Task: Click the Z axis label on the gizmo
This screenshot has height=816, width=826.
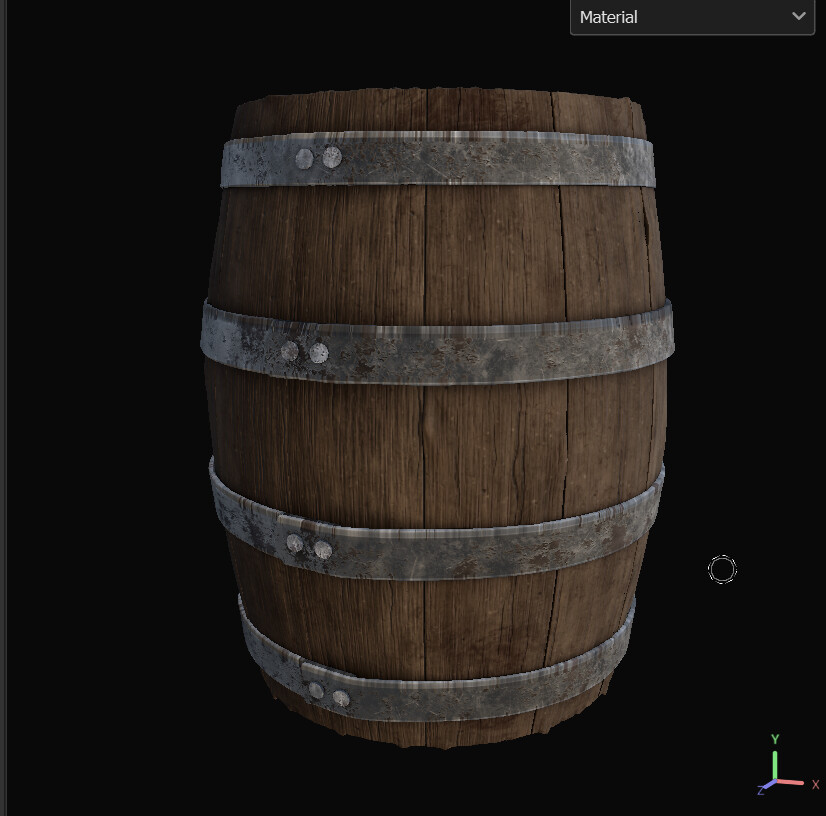Action: pyautogui.click(x=761, y=792)
